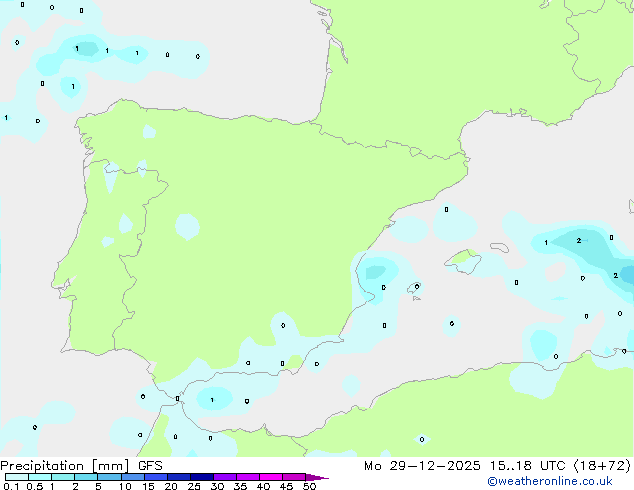Pick the 10–15 mm legend color box

click(132, 477)
